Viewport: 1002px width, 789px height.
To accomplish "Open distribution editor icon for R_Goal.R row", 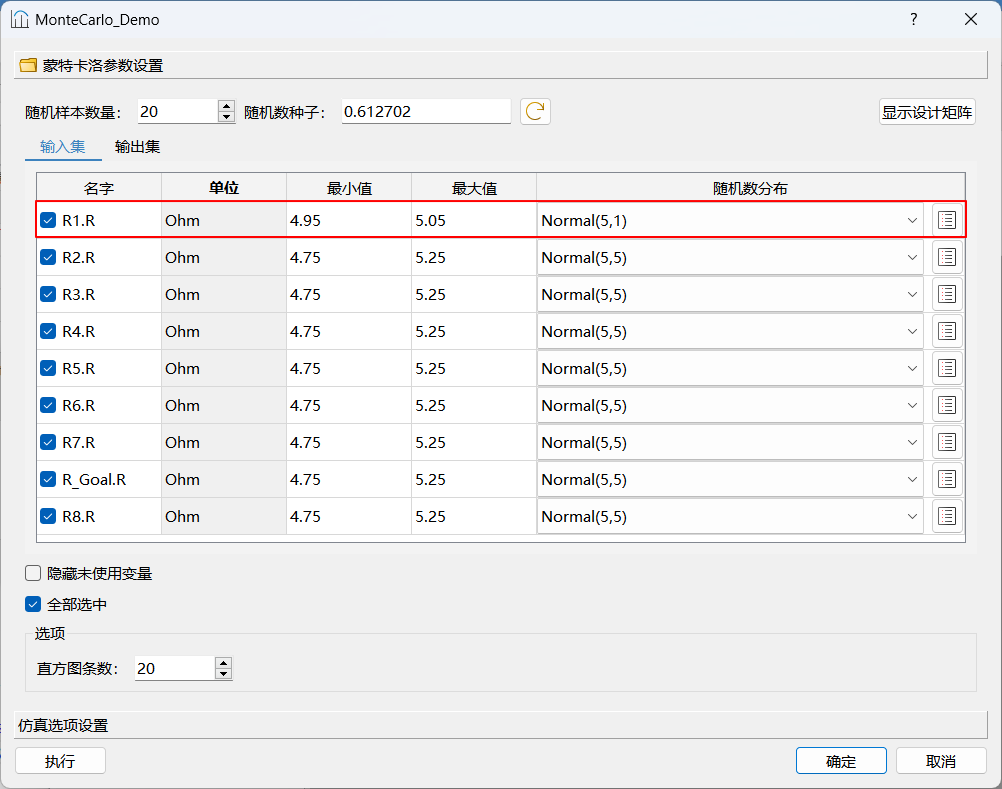I will coord(947,479).
